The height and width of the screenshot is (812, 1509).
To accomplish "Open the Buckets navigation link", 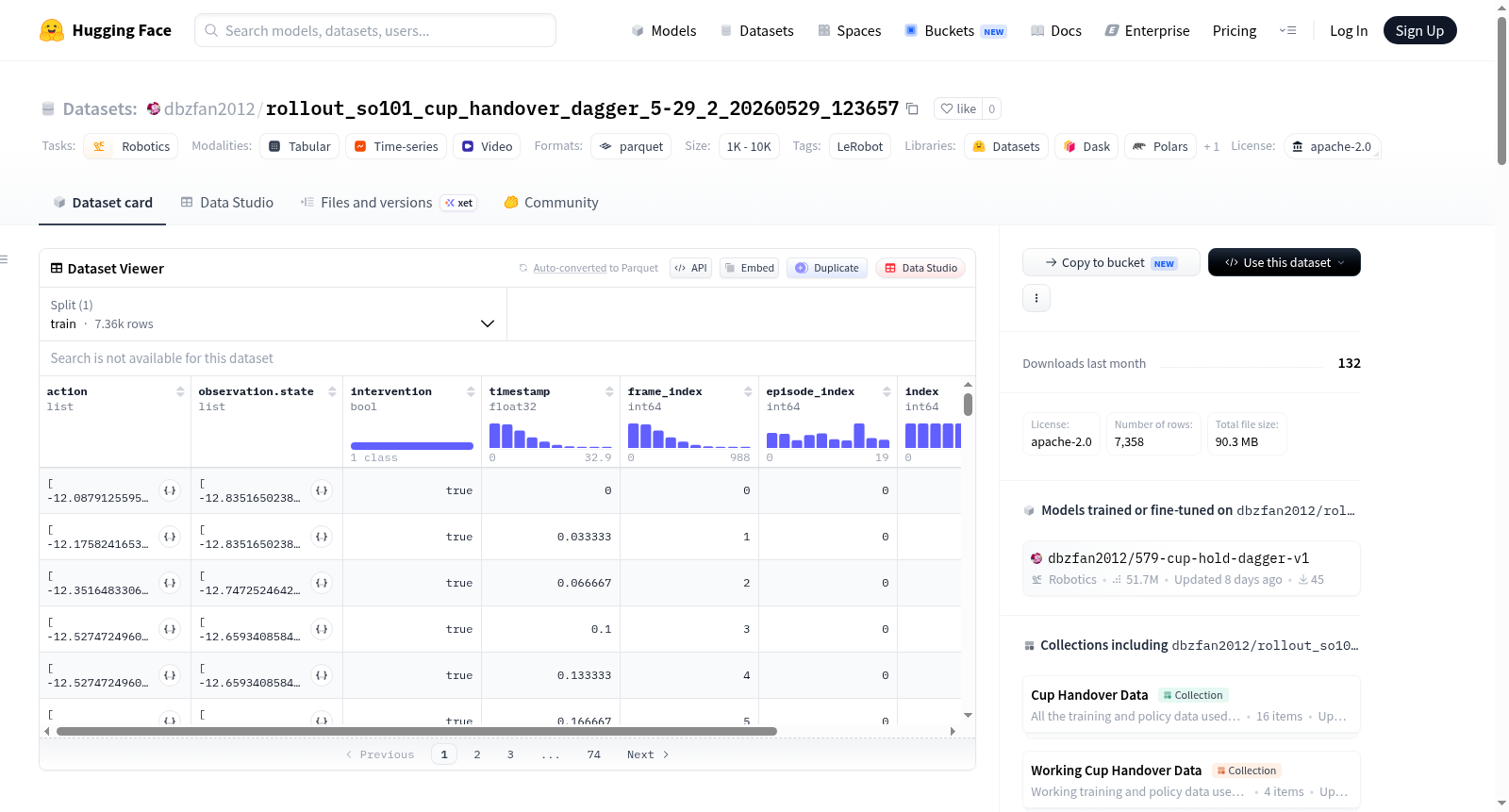I will (955, 31).
